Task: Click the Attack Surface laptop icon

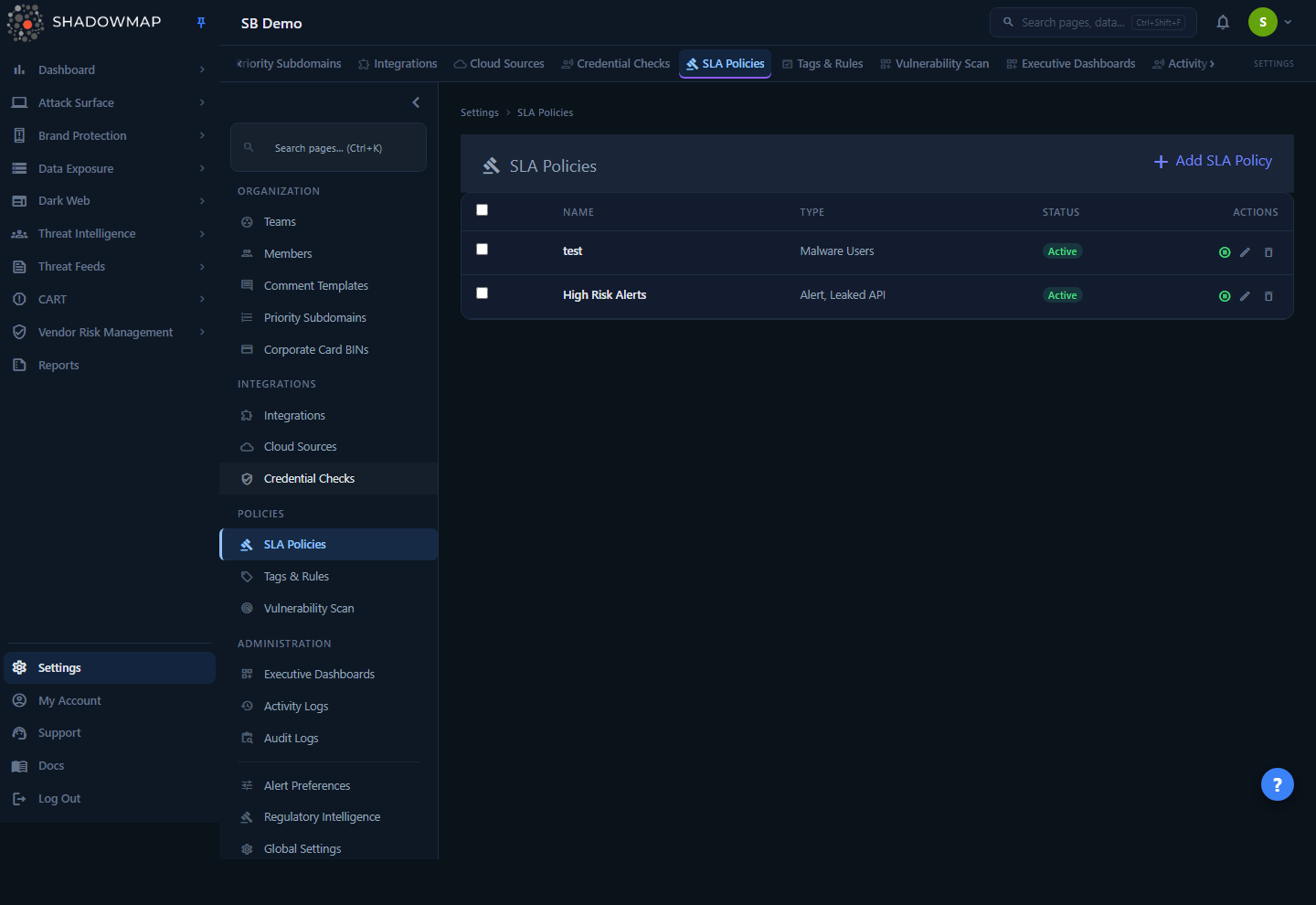Action: point(19,102)
